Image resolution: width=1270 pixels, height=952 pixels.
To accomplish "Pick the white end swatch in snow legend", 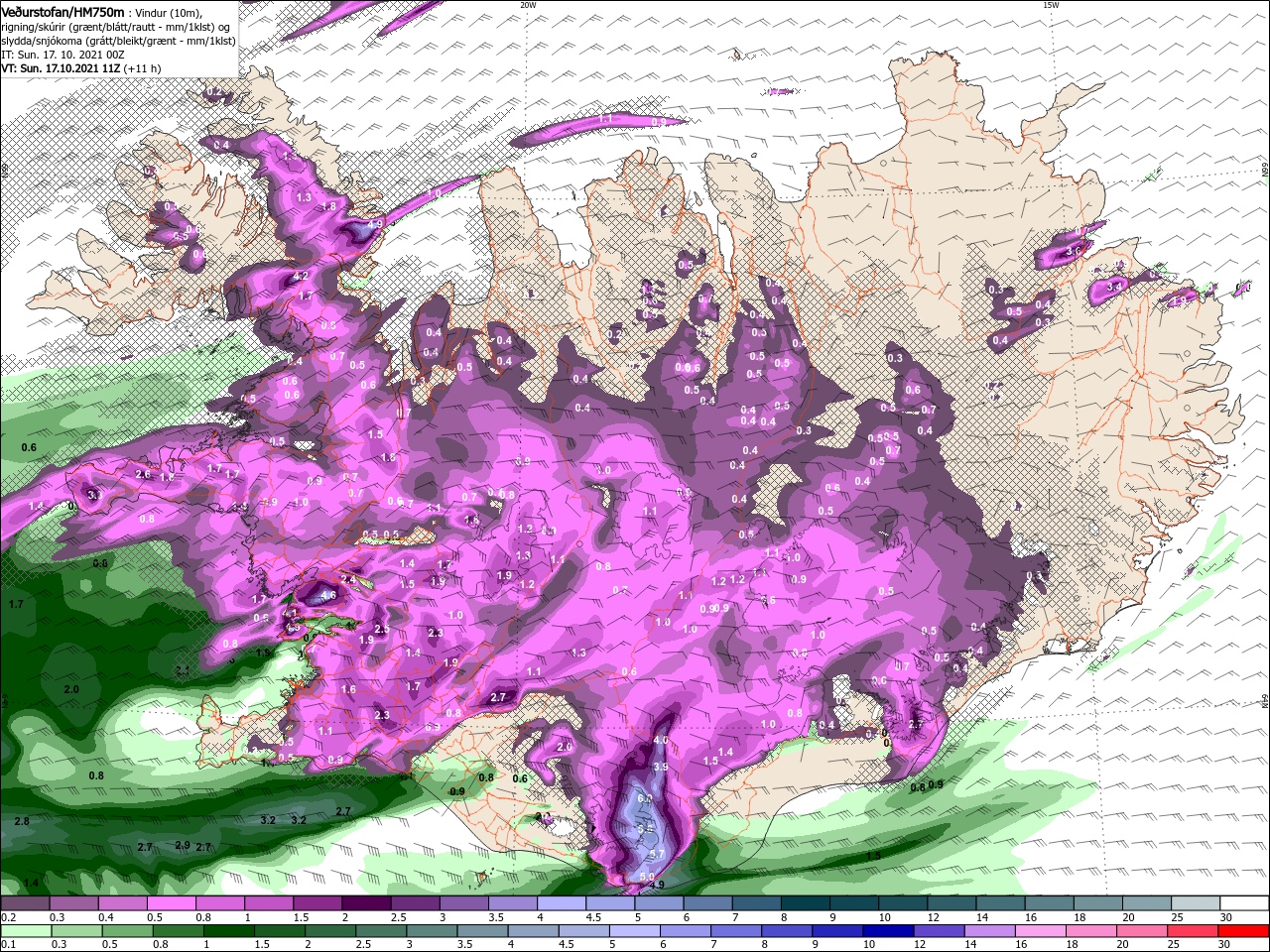I will [x=1244, y=903].
